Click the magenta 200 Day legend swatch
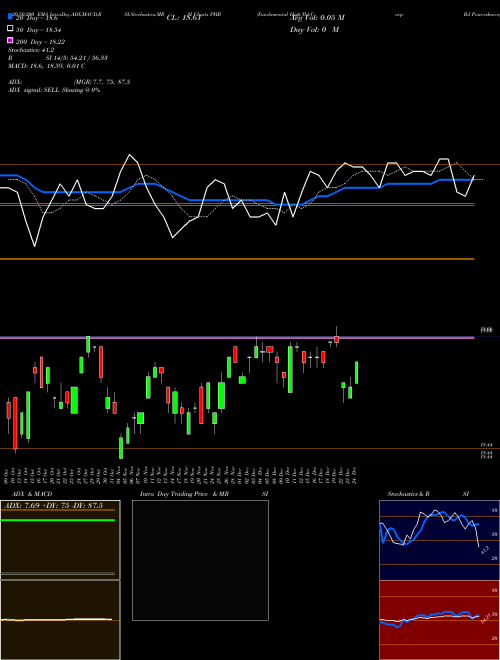This screenshot has height=660, width=500. point(10,40)
